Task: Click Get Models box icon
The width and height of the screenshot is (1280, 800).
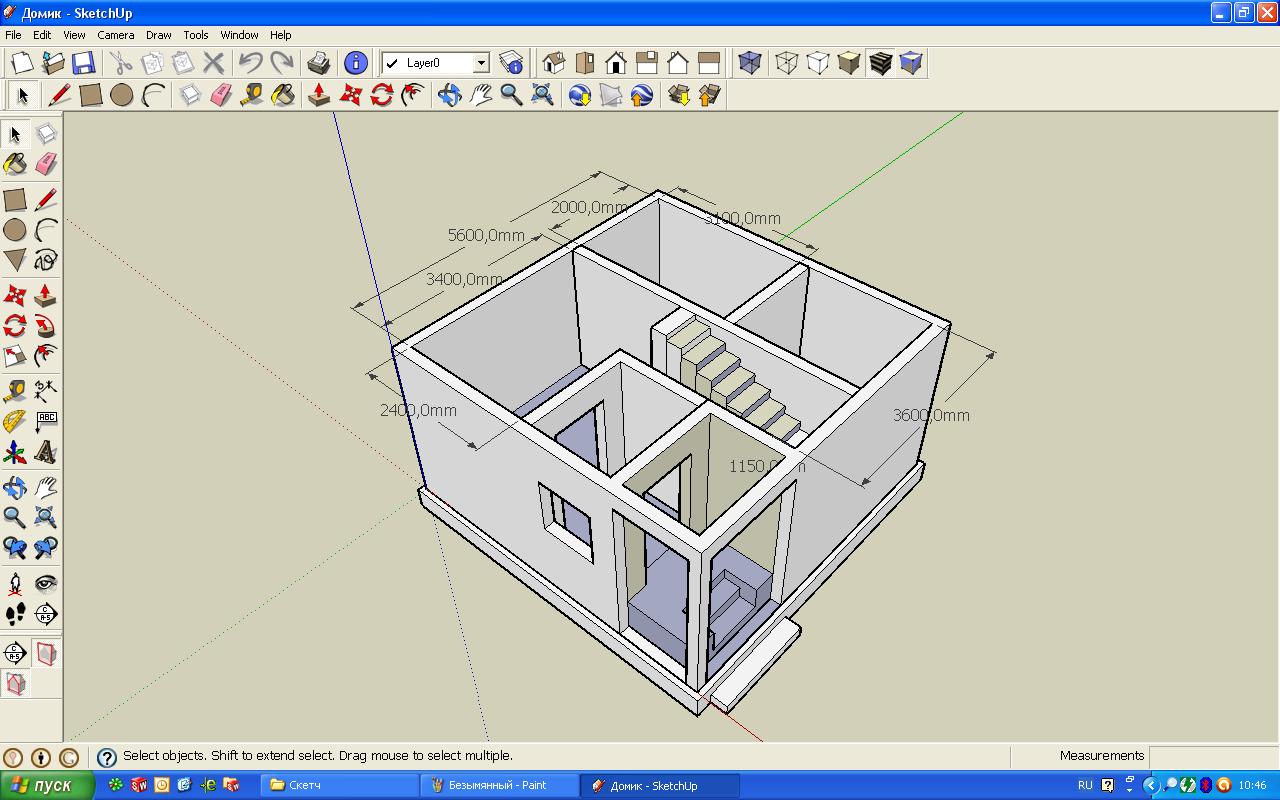Action: coord(679,95)
